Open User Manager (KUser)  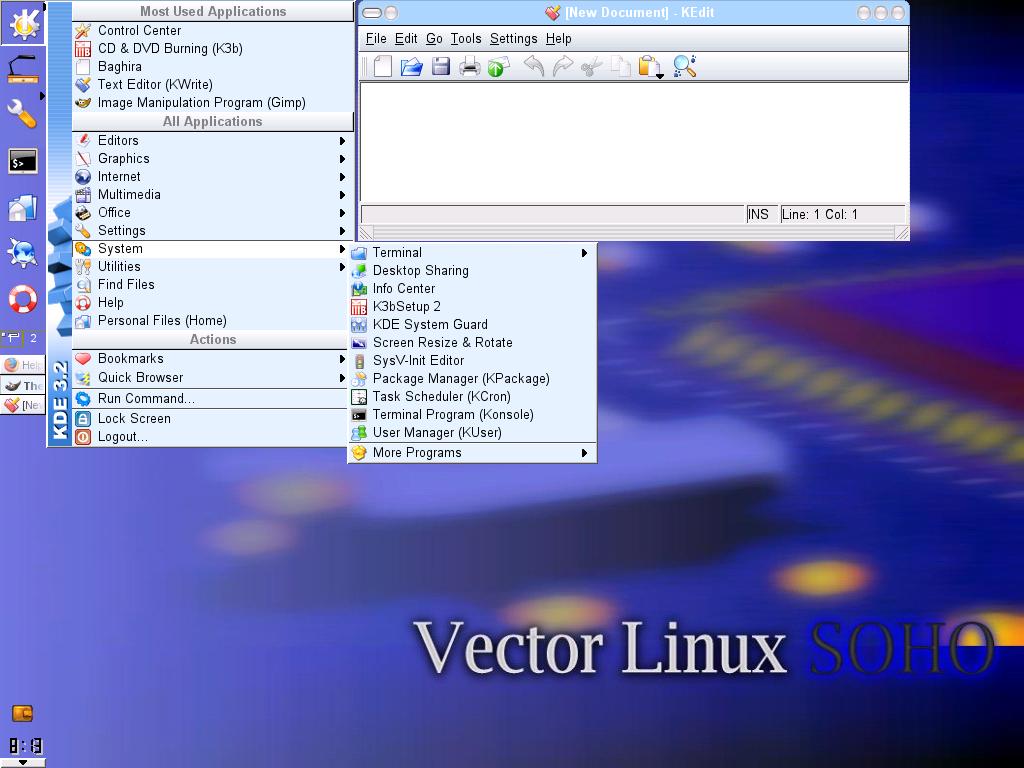(x=472, y=432)
